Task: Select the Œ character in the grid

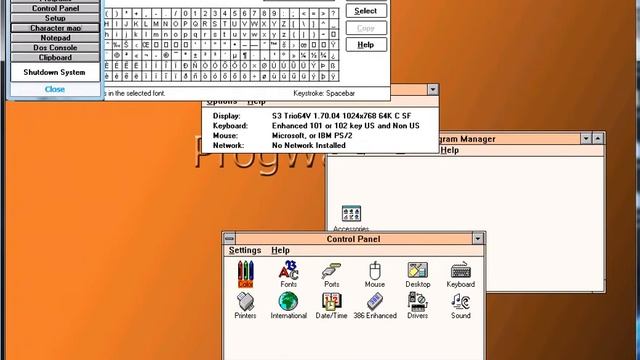Action: [146, 44]
